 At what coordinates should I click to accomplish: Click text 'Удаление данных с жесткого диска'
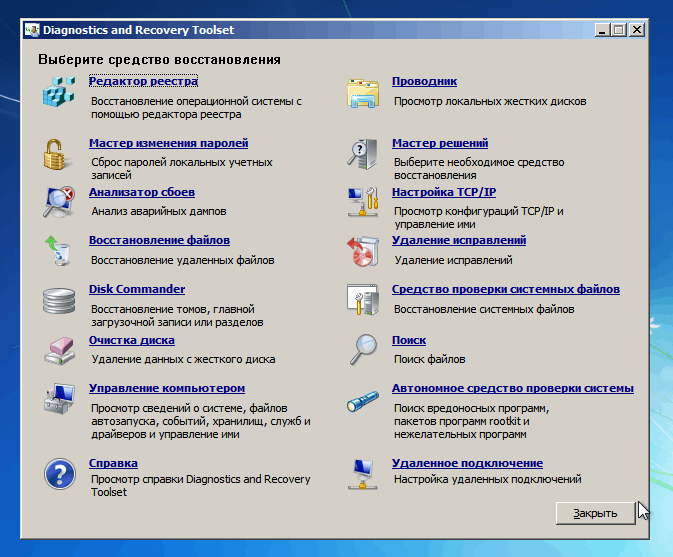183,360
